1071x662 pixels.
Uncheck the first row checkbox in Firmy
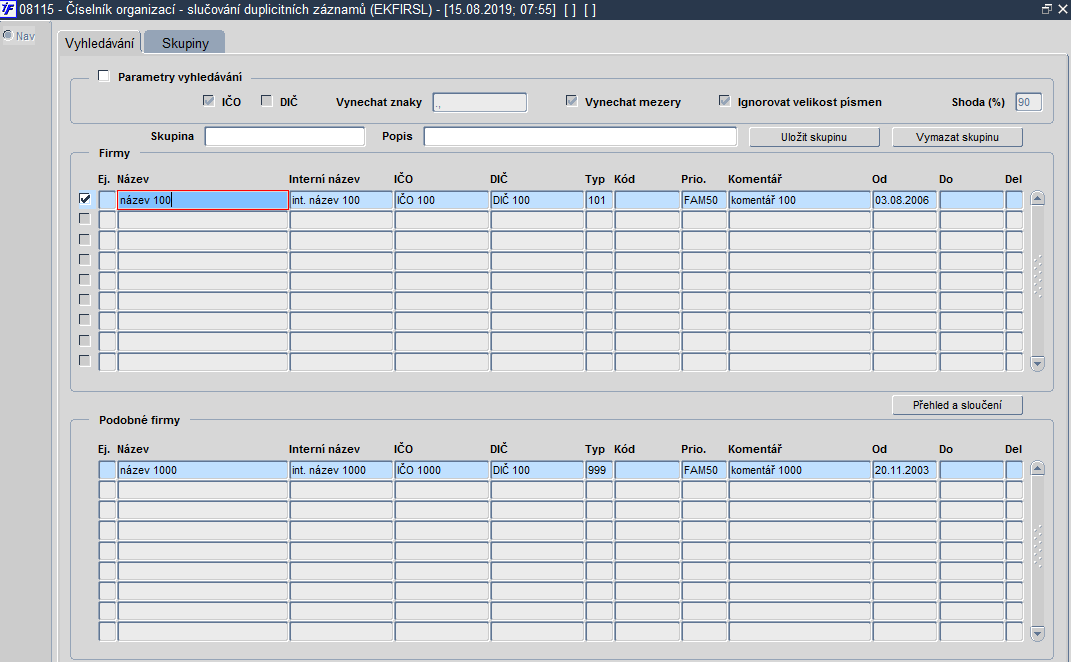click(85, 199)
